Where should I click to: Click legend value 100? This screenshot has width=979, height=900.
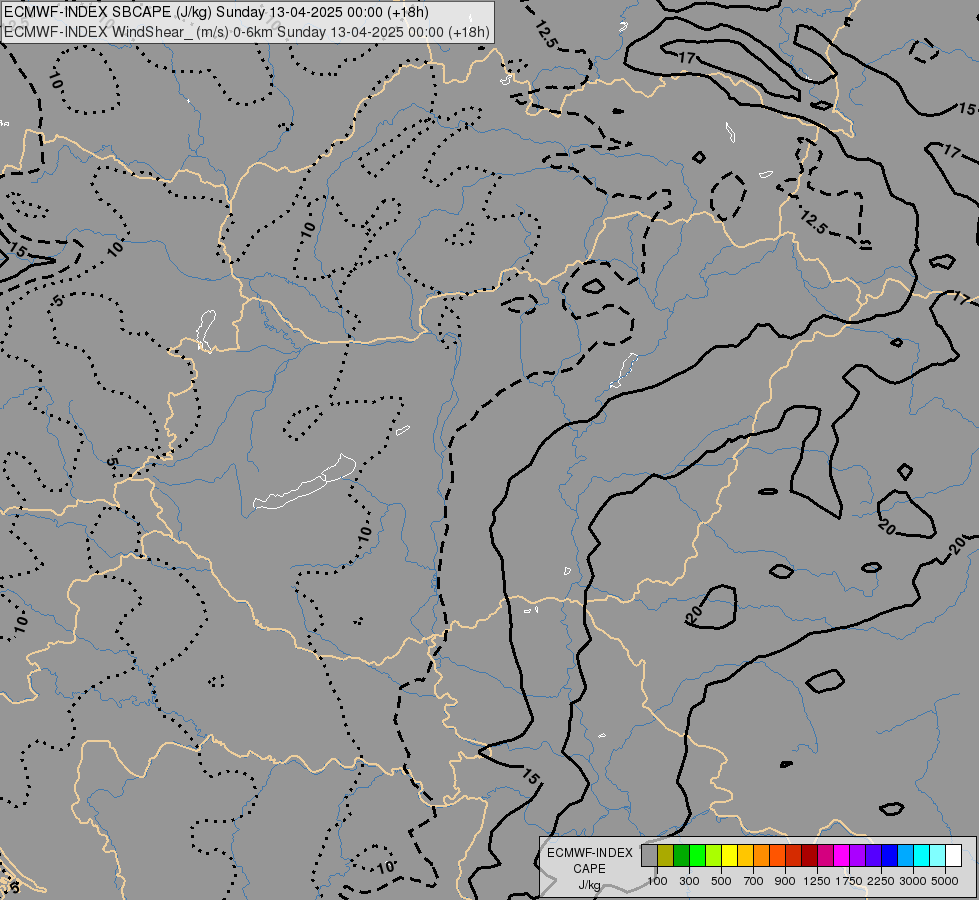[x=657, y=881]
